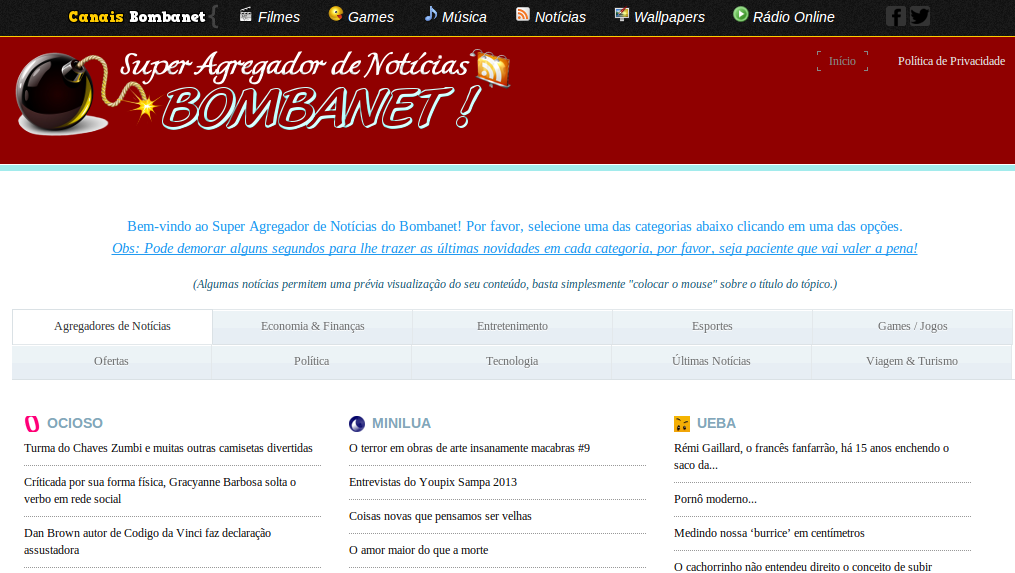1015x573 pixels.
Task: Click the bomb logo image
Action: pos(61,94)
